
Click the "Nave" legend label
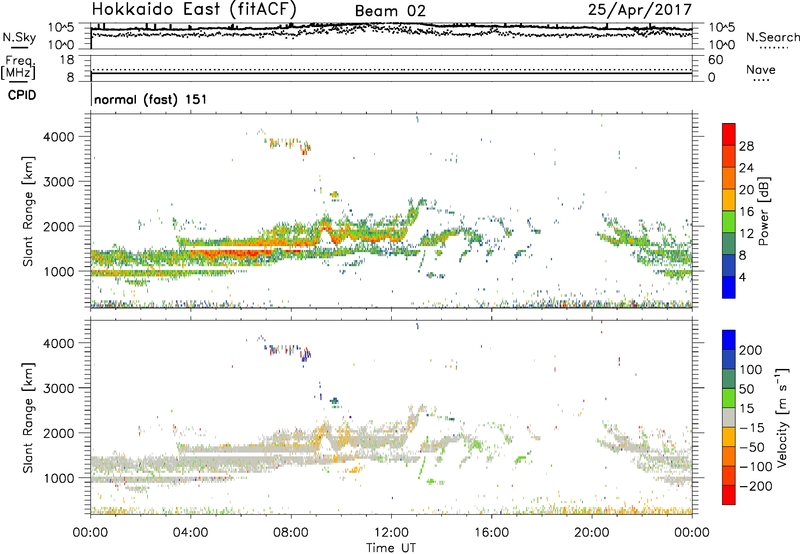click(x=761, y=69)
